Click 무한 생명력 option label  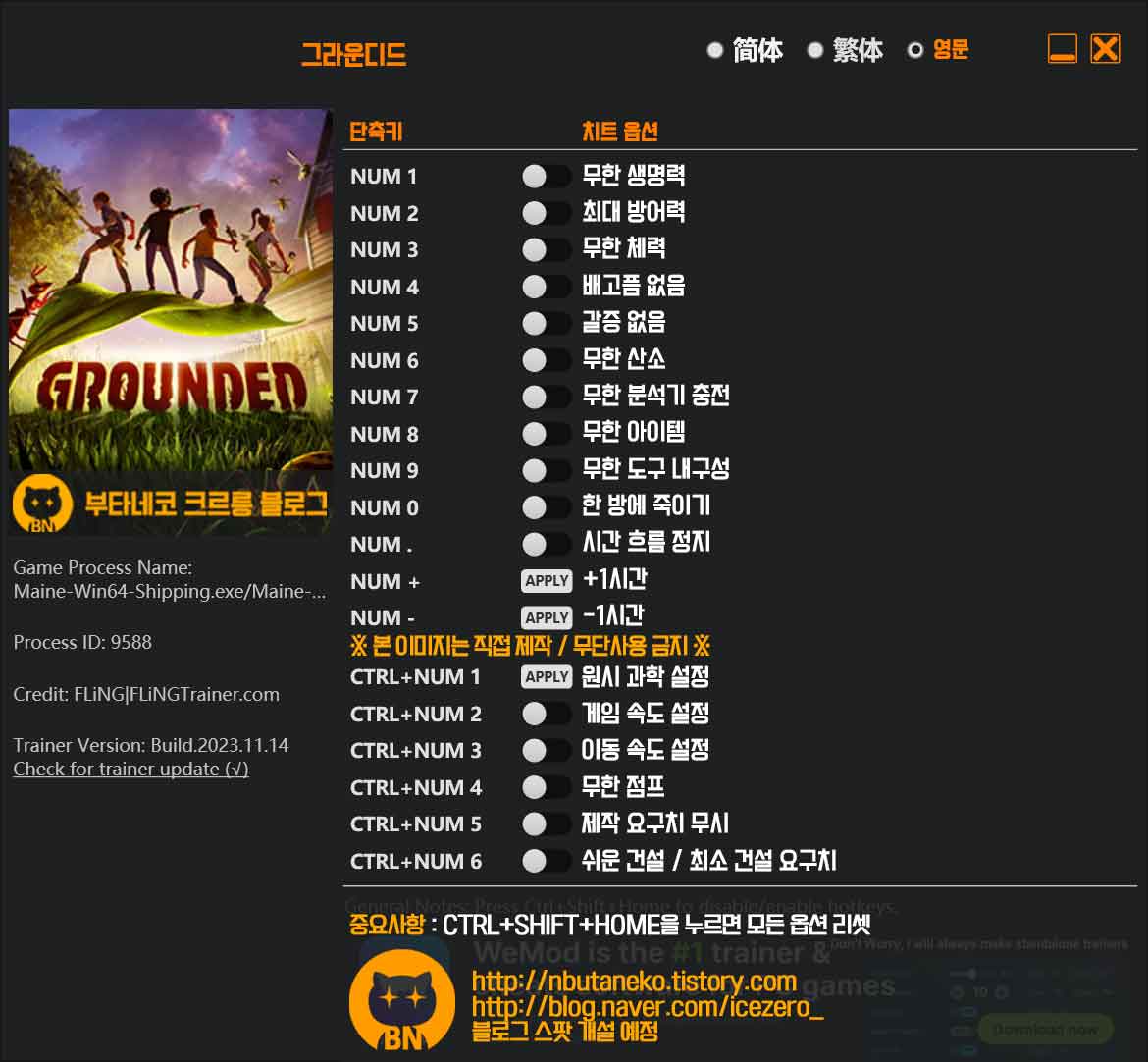pos(634,176)
